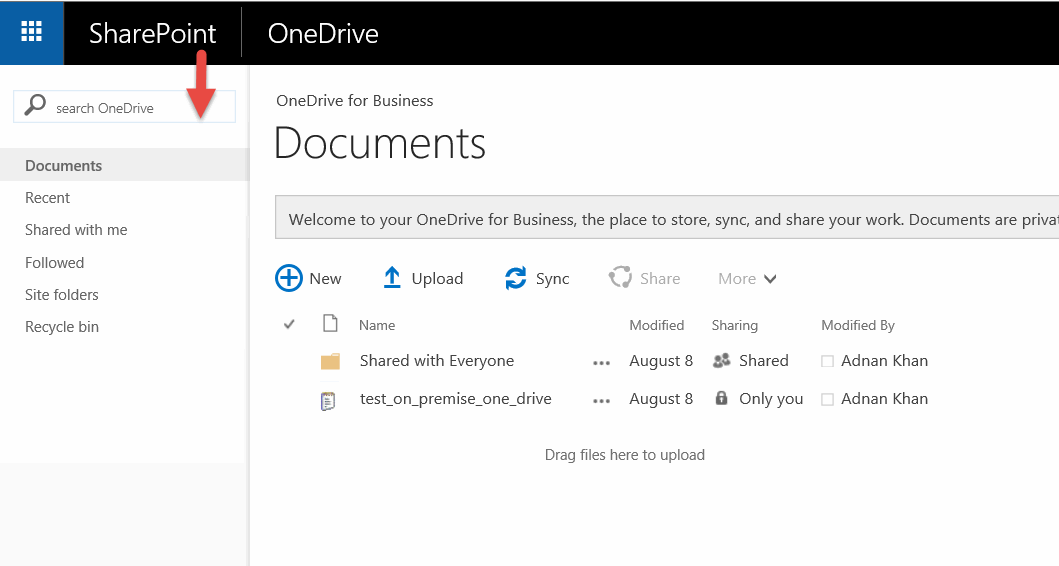Open Site folders in navigation
The width and height of the screenshot is (1059, 566).
pyautogui.click(x=61, y=294)
